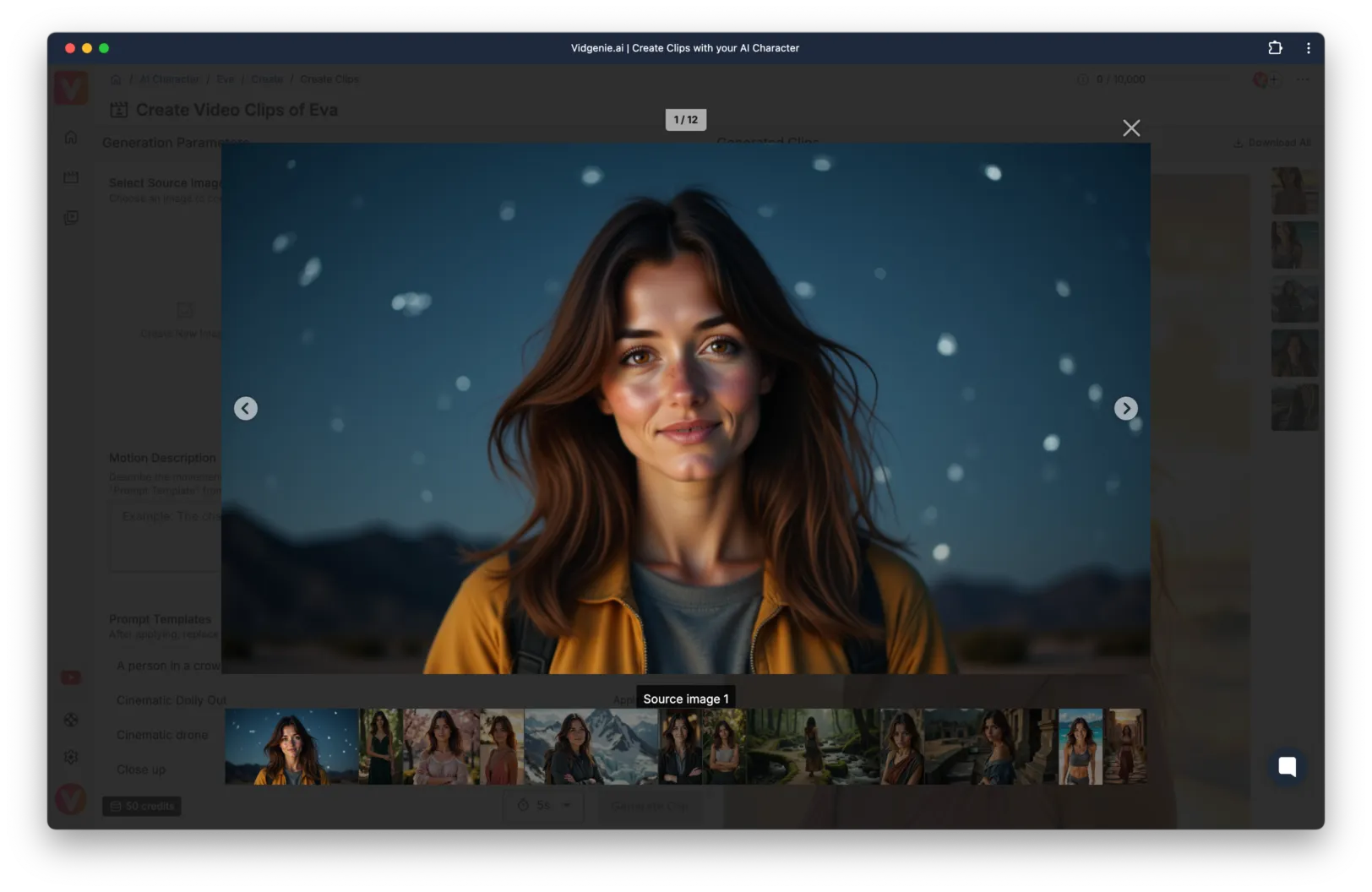Screen dimensions: 1372x892
Task: Click the fifth generated clip thumbnail at right
Action: pos(1294,407)
